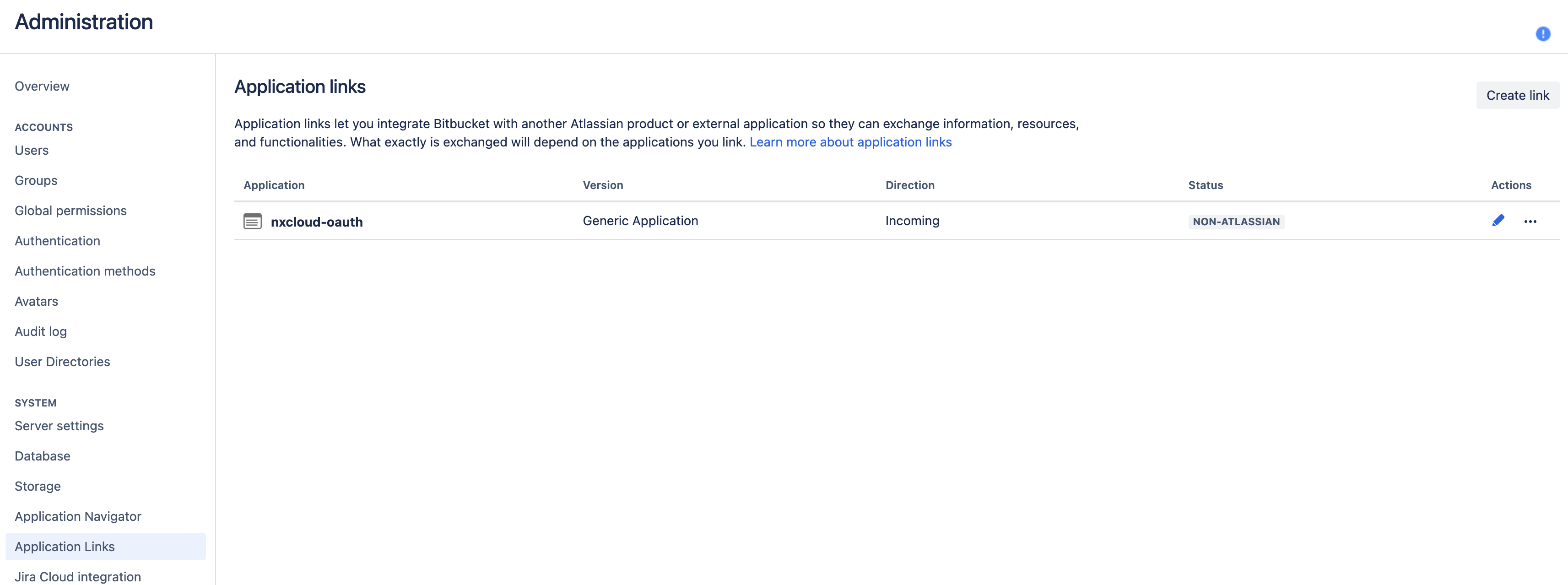Go to Avatars settings
Viewport: 1568px width, 585px height.
click(x=37, y=301)
